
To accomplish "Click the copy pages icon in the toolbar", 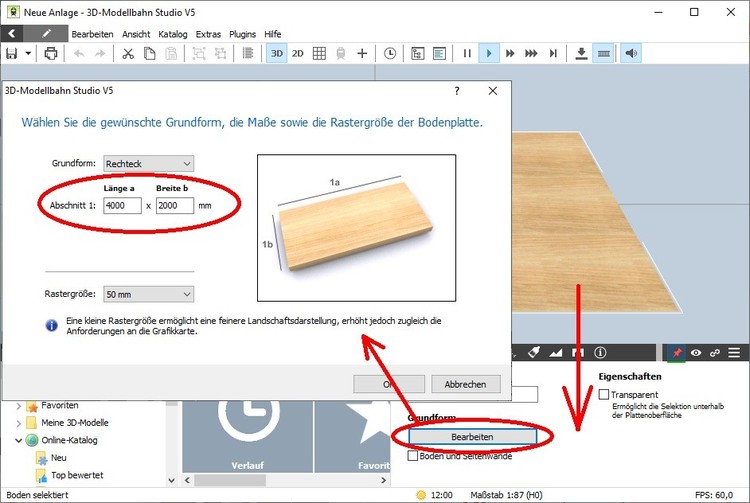I will tap(150, 54).
